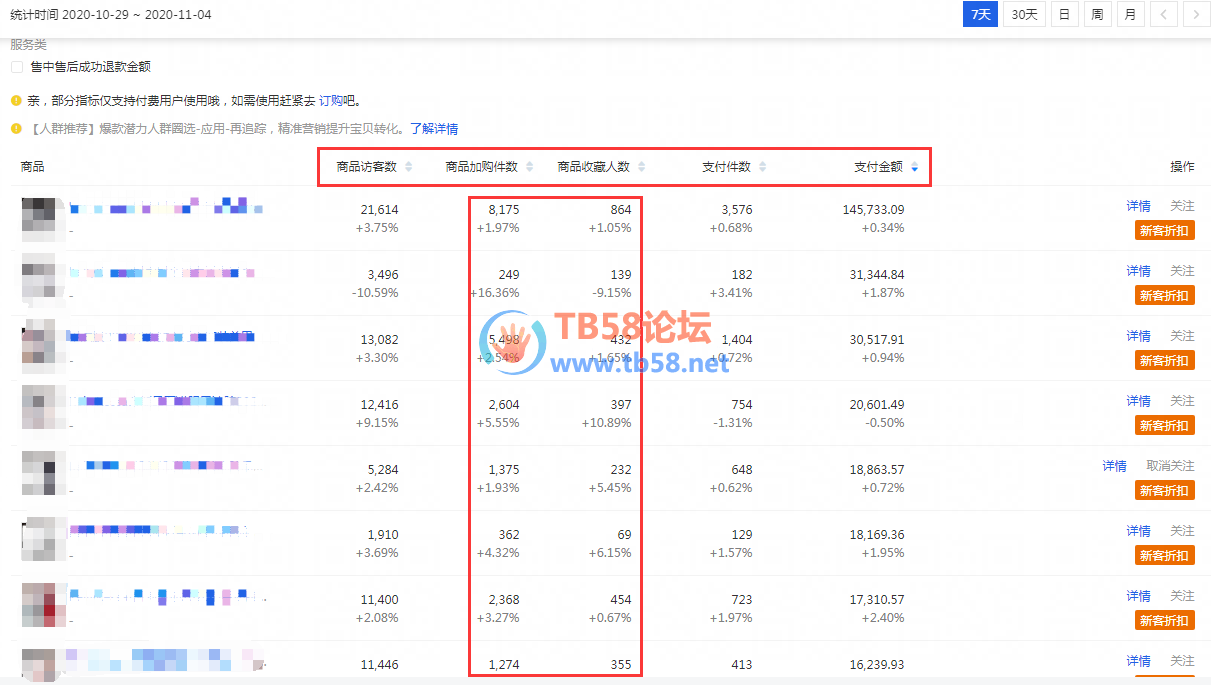1211x685 pixels.
Task: Sort by 商品访客数 column arrows
Action: [408, 167]
